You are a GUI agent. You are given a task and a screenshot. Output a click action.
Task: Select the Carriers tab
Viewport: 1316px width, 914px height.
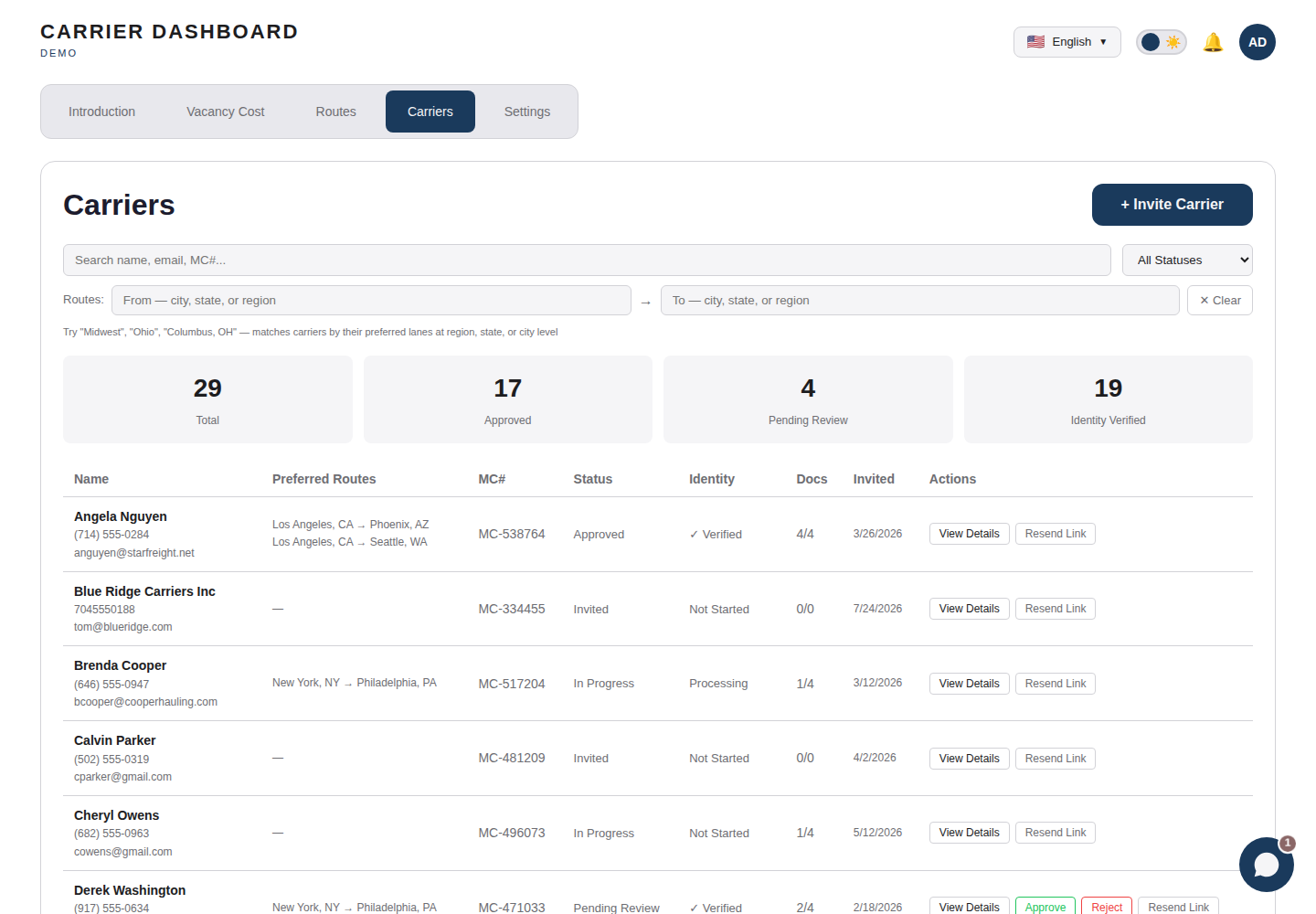(x=430, y=112)
